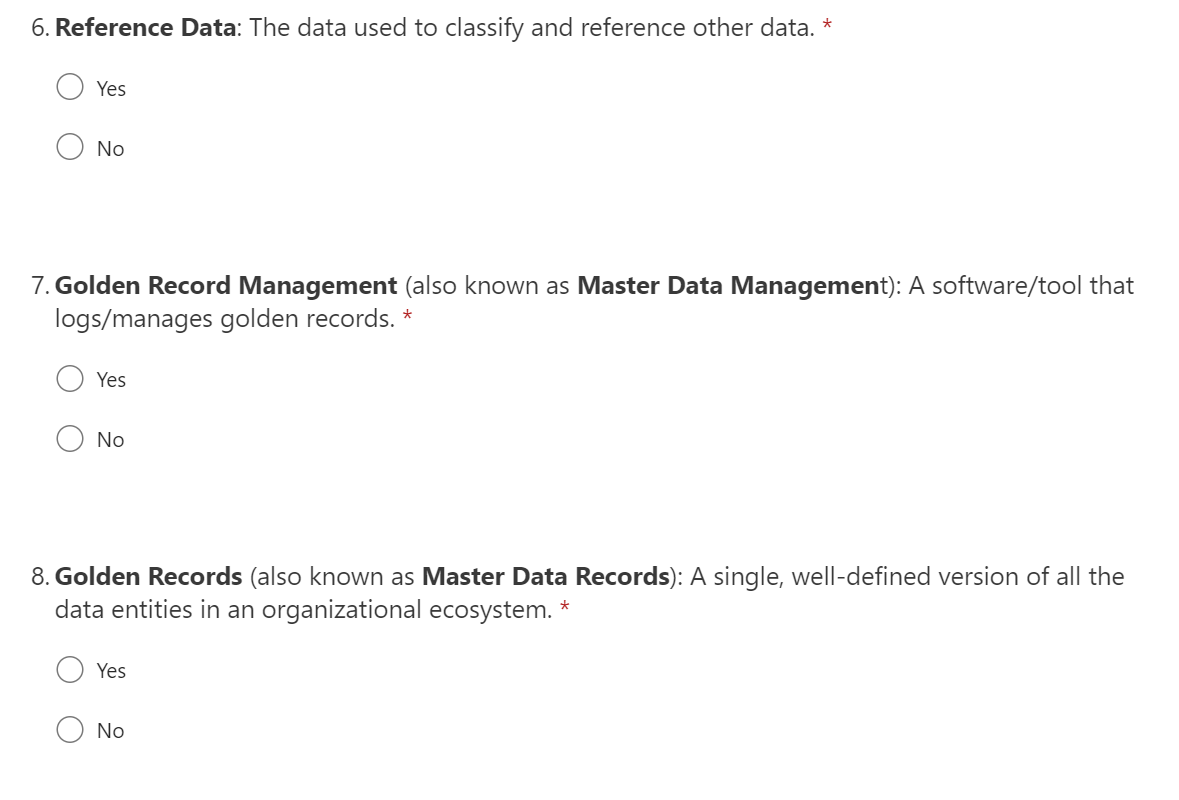The image size is (1179, 800).
Task: Mark Yes radio for Golden Records question
Action: coord(70,670)
